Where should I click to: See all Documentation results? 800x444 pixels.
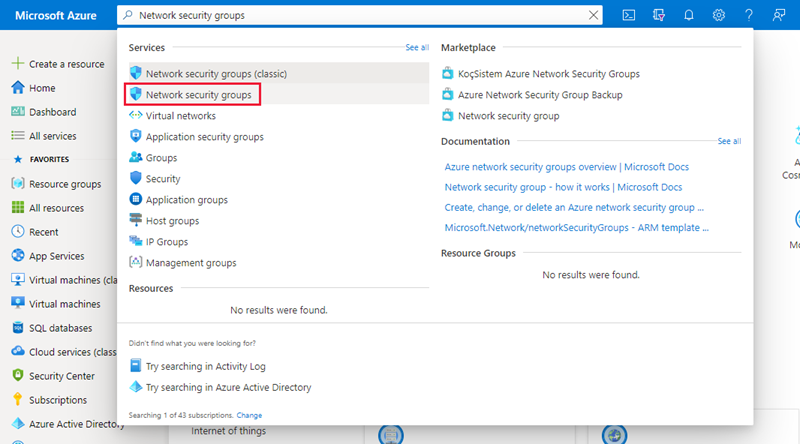tap(729, 141)
